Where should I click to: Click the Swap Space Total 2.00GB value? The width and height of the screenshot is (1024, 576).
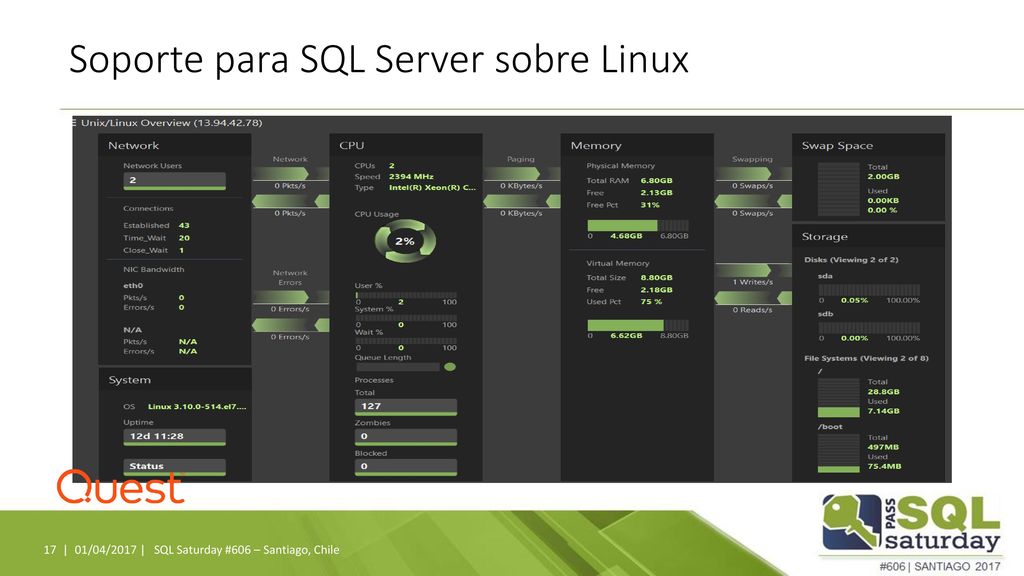tap(884, 176)
